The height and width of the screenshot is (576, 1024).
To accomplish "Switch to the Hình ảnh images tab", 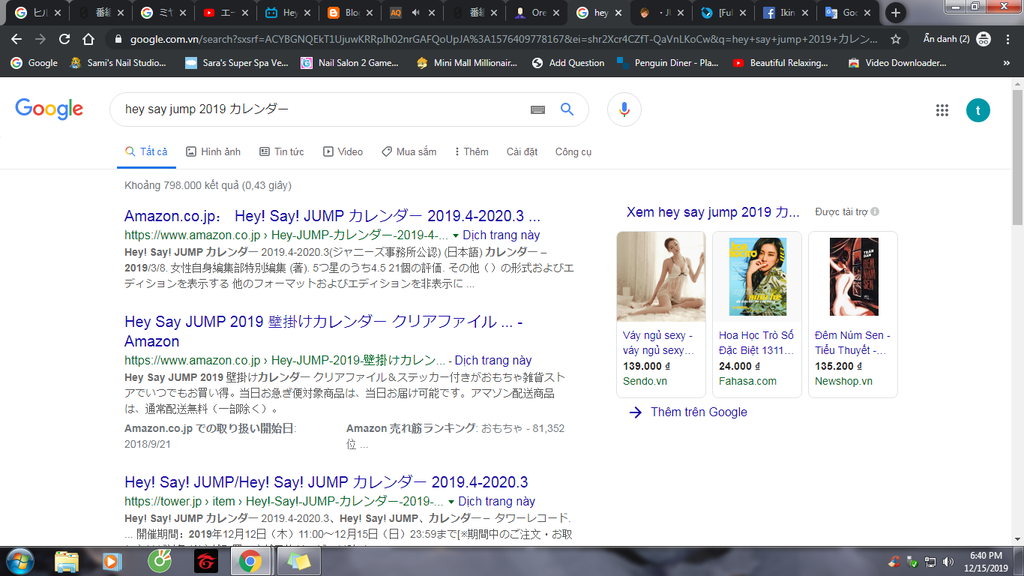I will click(x=213, y=152).
